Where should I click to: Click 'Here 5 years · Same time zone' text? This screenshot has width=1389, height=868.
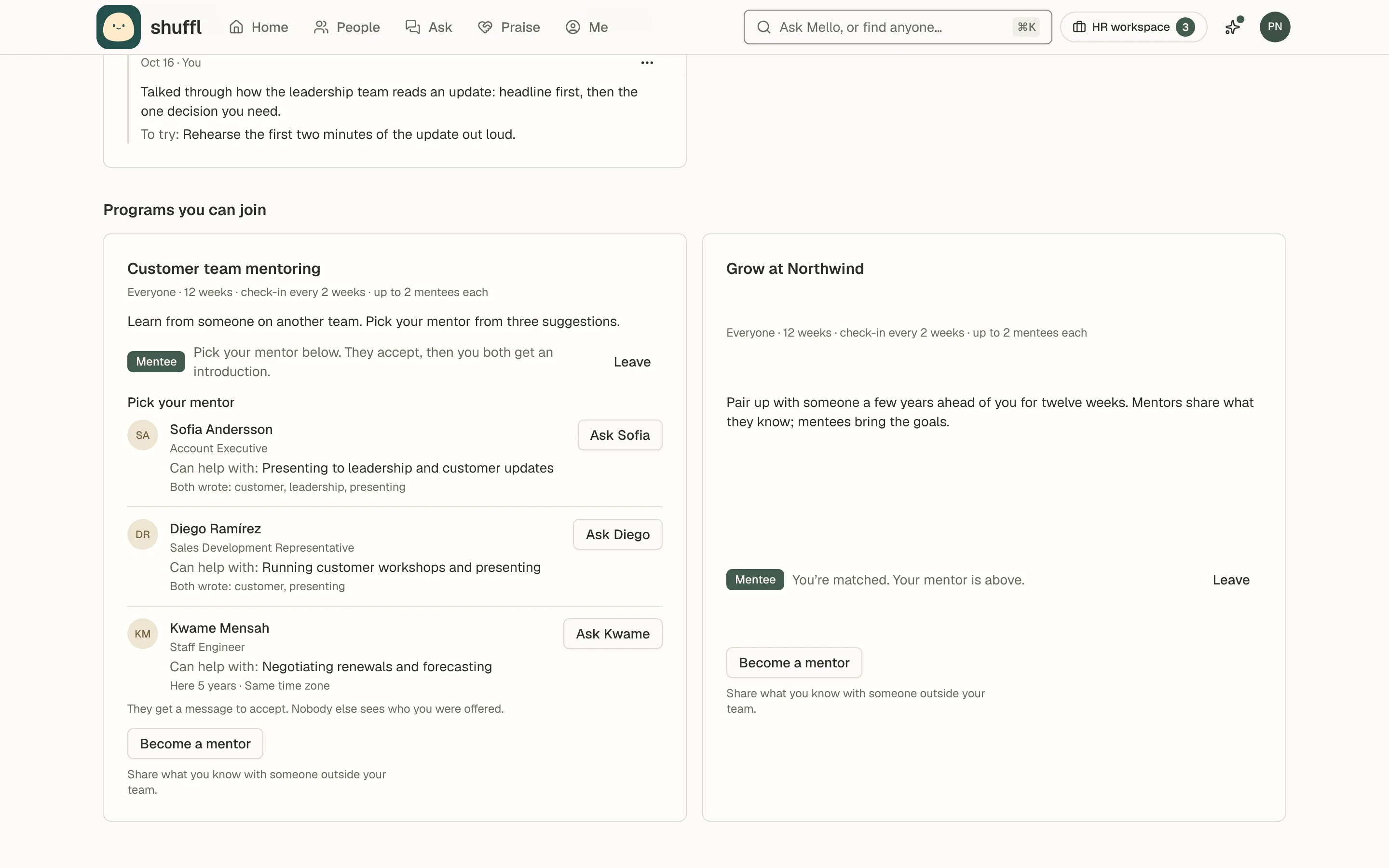tap(250, 685)
